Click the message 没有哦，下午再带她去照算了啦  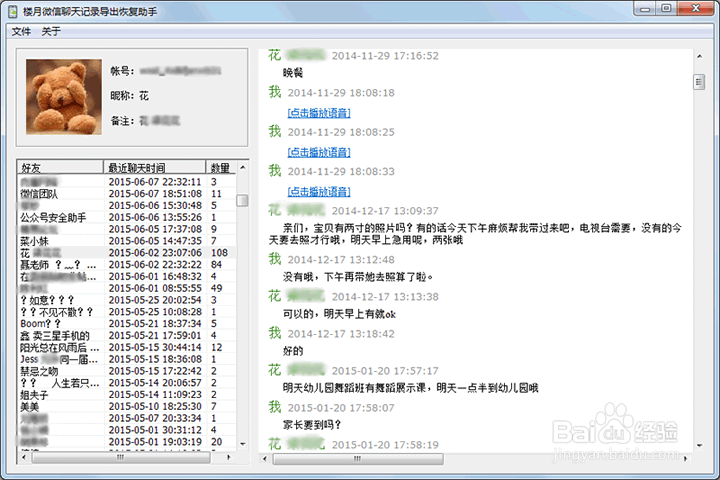coord(358,277)
